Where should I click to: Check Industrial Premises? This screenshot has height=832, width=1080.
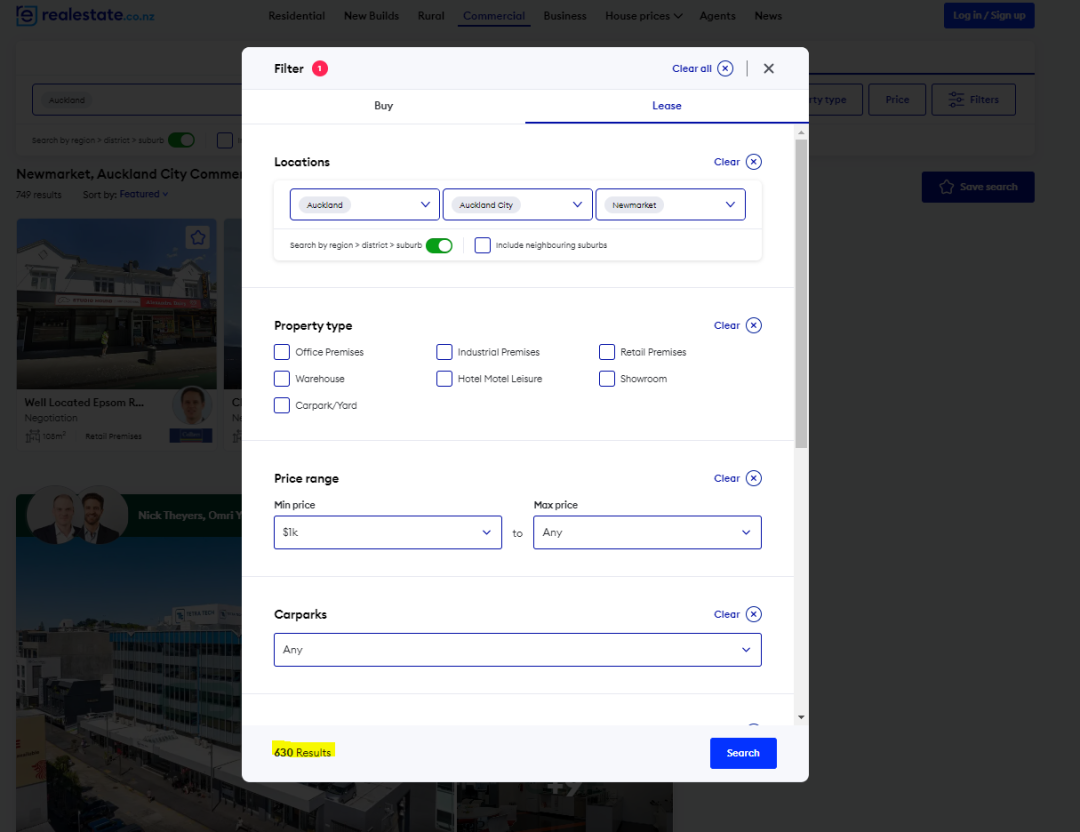(444, 352)
